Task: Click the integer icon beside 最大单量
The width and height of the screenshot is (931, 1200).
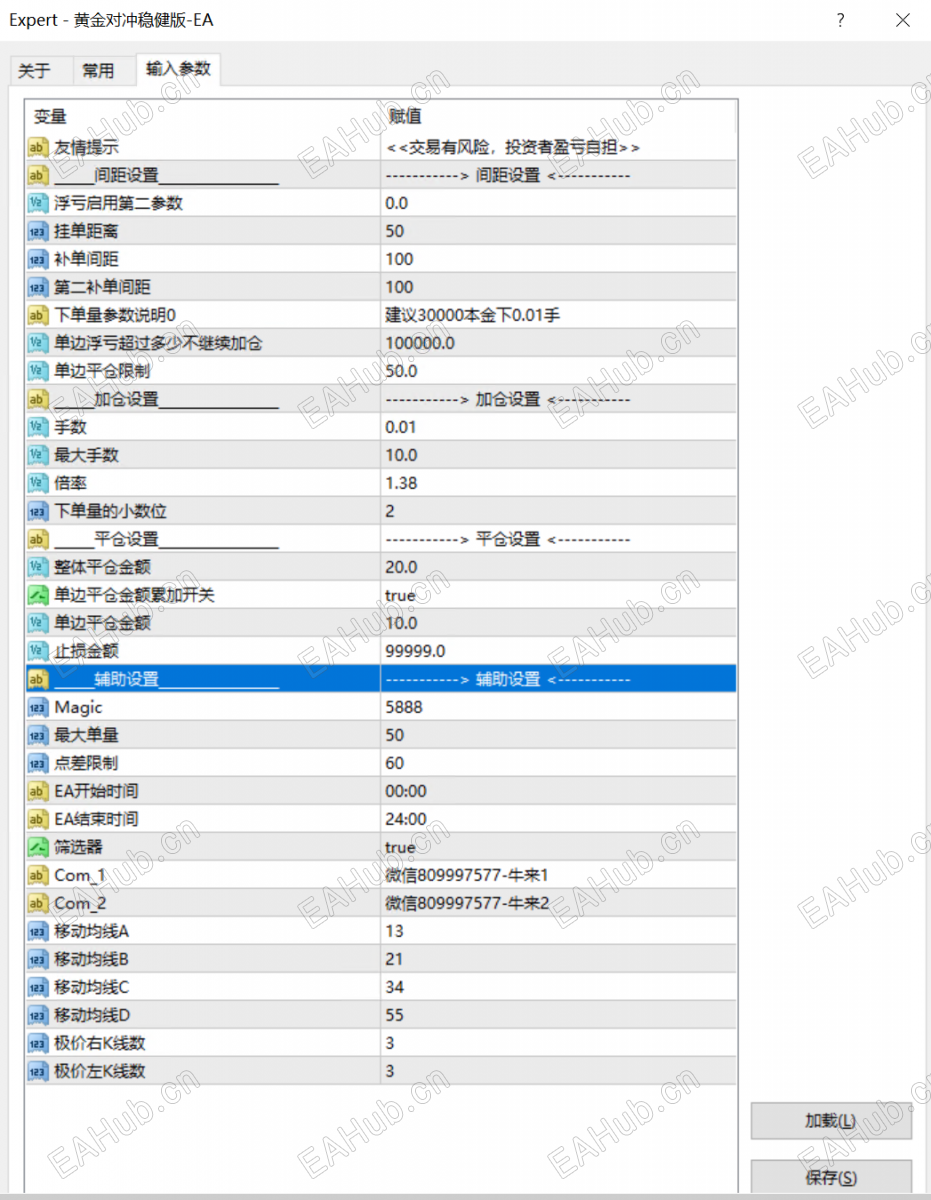Action: click(x=38, y=735)
